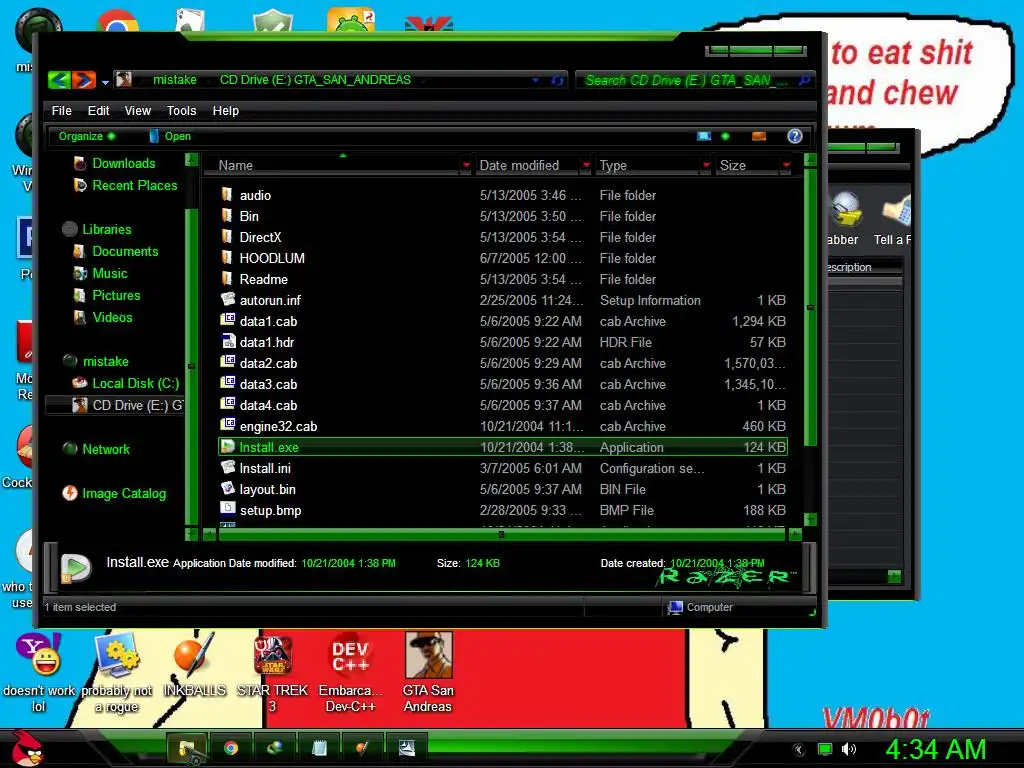Select the mistake computer node

[x=104, y=361]
